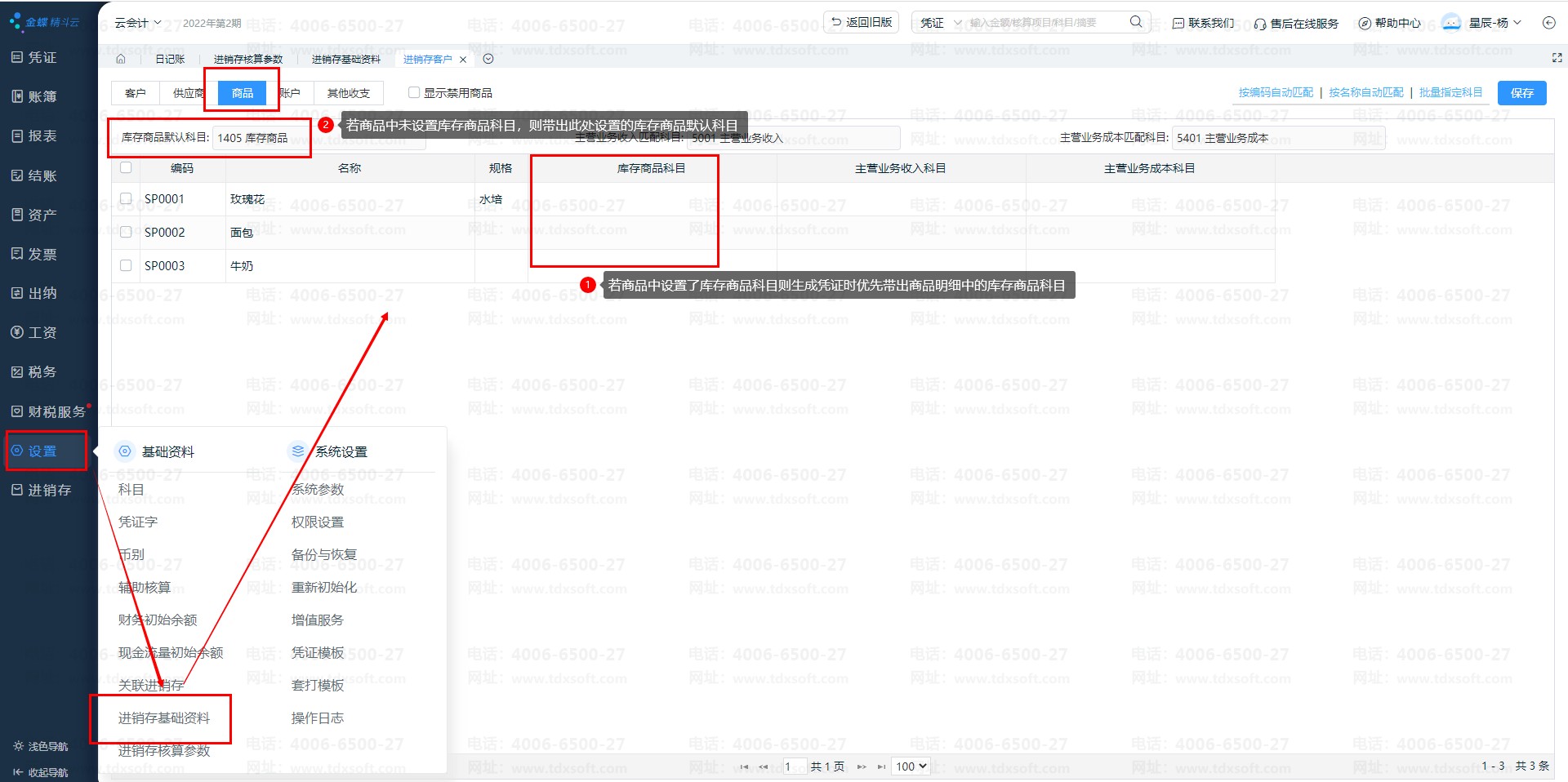Image resolution: width=1568 pixels, height=782 pixels.
Task: Click the 按编码自动匹配 link
Action: click(x=1276, y=92)
